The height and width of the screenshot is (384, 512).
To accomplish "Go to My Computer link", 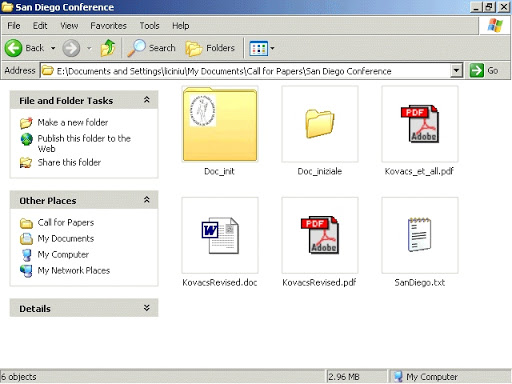I will coord(63,255).
